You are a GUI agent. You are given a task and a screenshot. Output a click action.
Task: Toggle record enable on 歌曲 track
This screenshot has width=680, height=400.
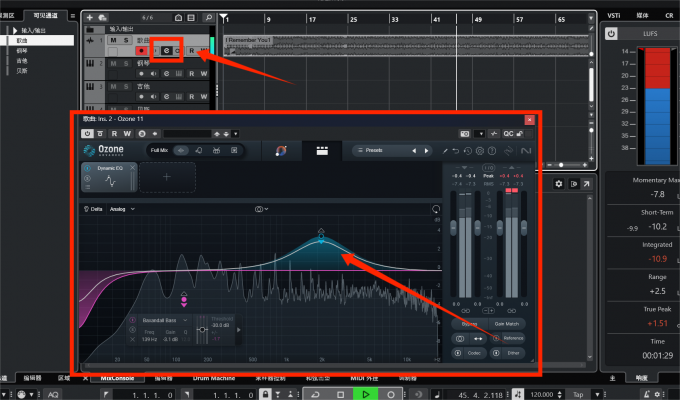141,51
